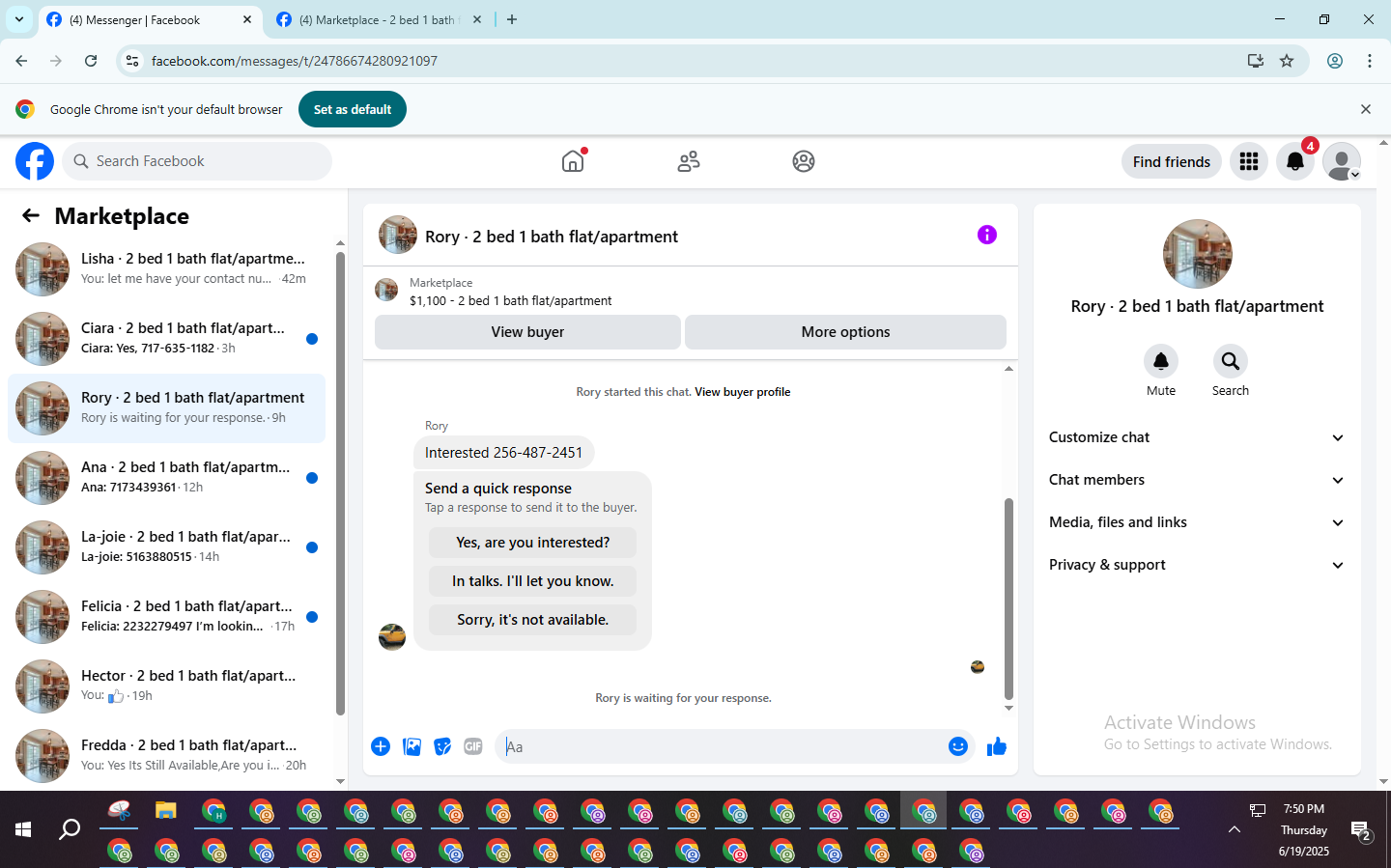Mute this conversation with the bell icon

[x=1161, y=361]
